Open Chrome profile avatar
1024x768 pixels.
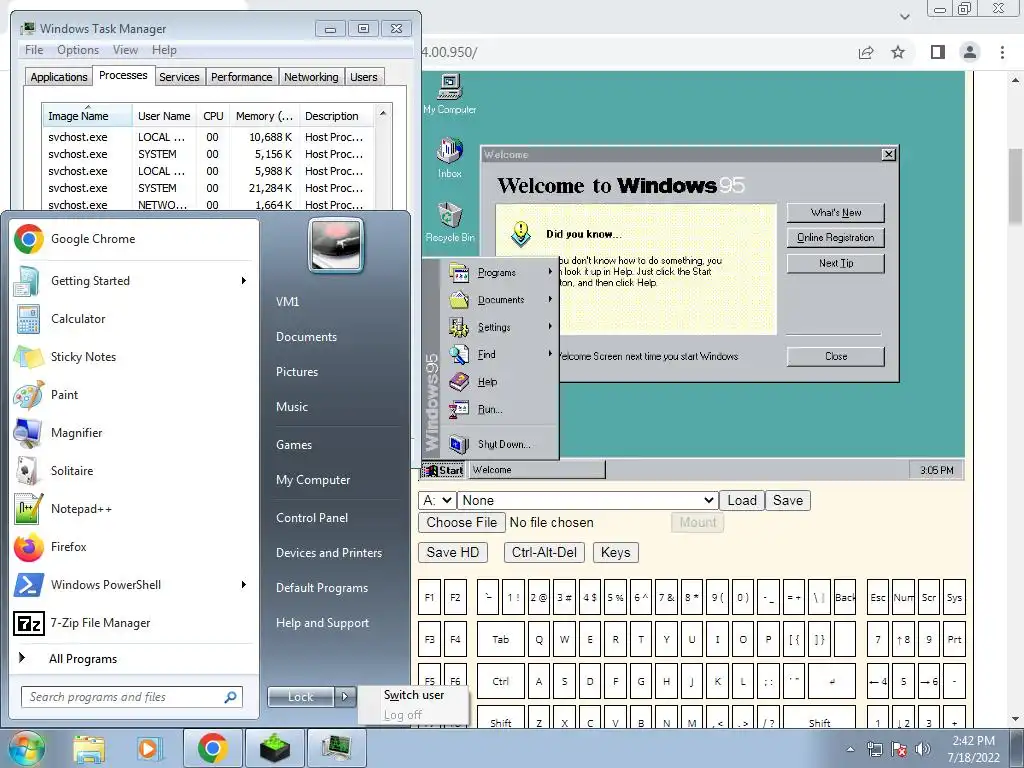(970, 52)
